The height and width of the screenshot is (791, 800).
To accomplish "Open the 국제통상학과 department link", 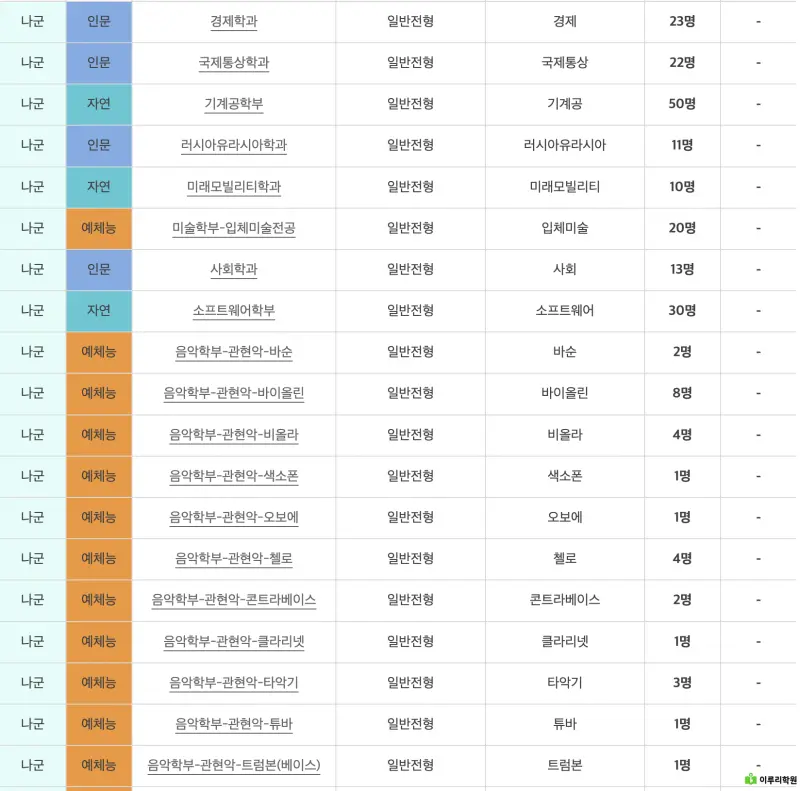I will [234, 63].
